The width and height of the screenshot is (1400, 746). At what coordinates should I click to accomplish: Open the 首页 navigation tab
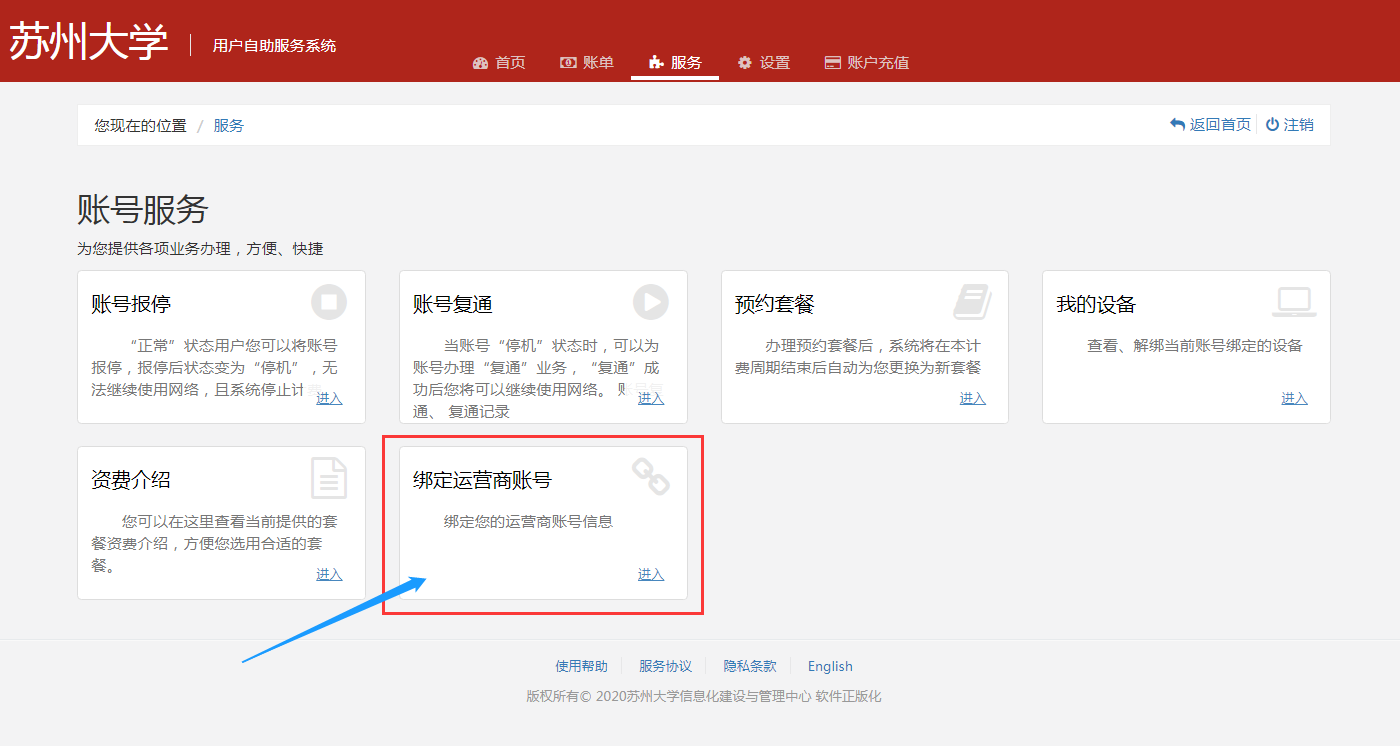(x=499, y=62)
